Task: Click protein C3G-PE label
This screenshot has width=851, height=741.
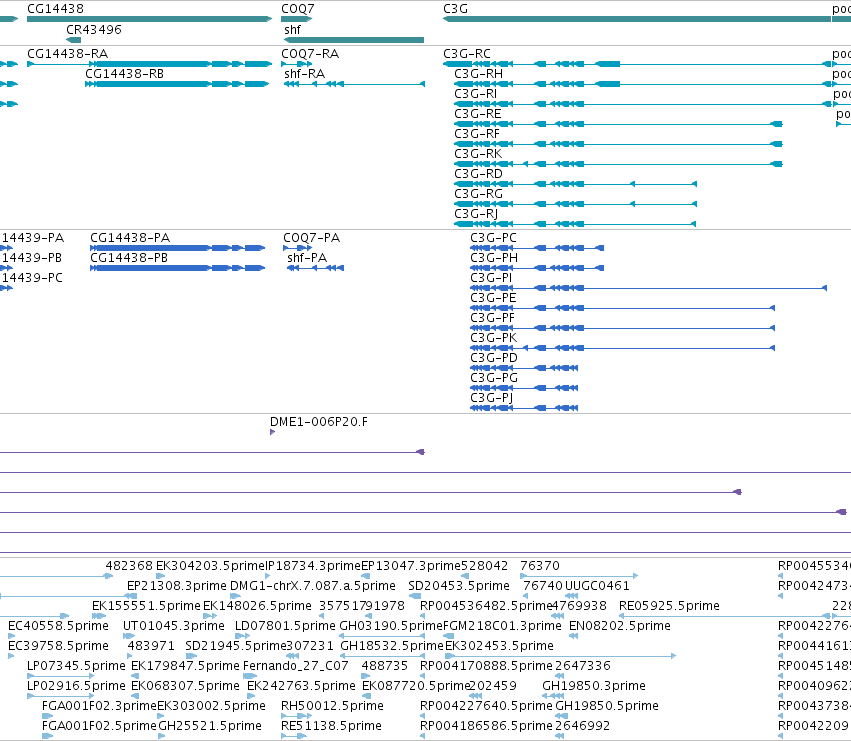Action: 493,298
